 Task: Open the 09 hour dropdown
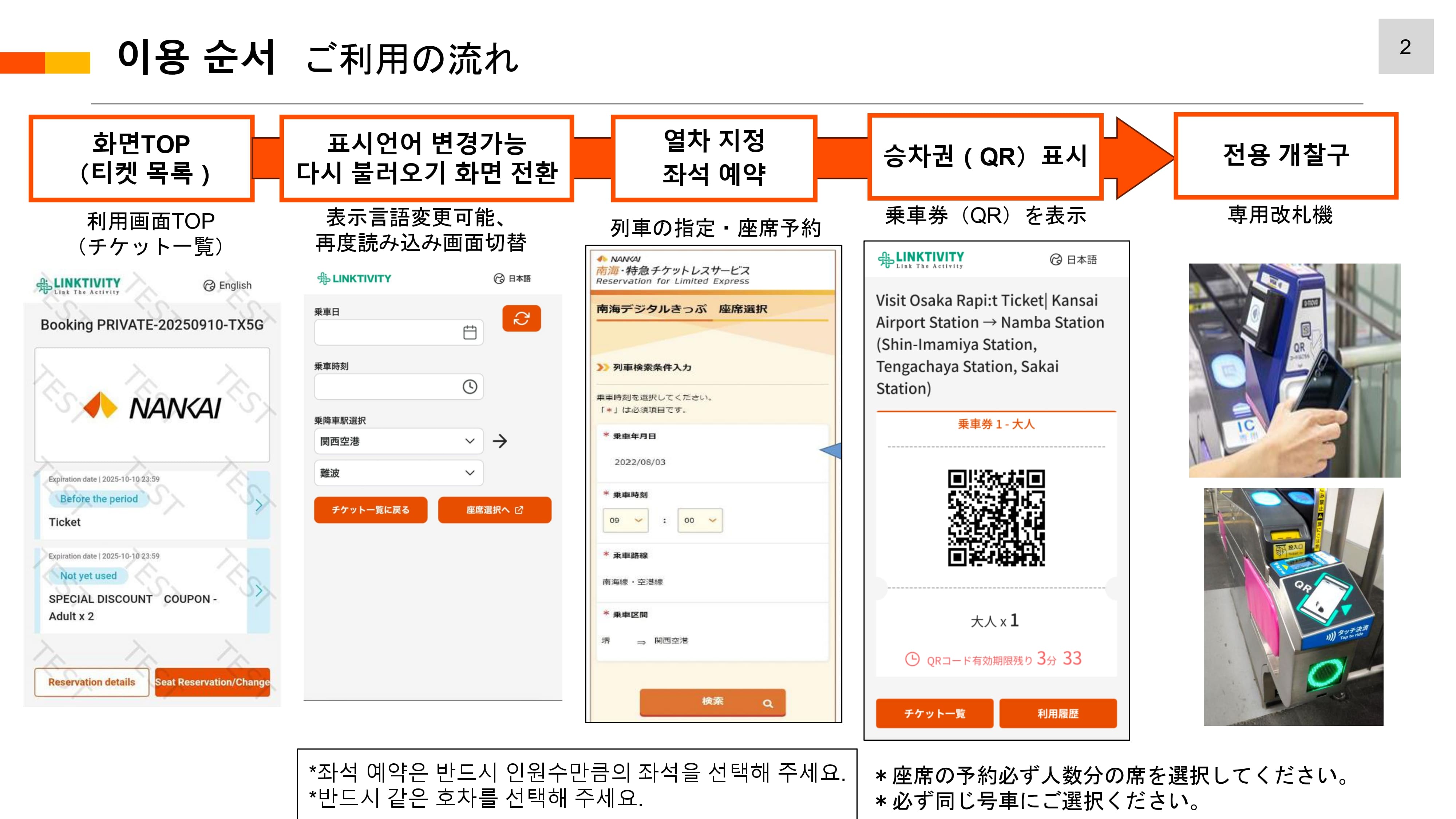click(625, 520)
